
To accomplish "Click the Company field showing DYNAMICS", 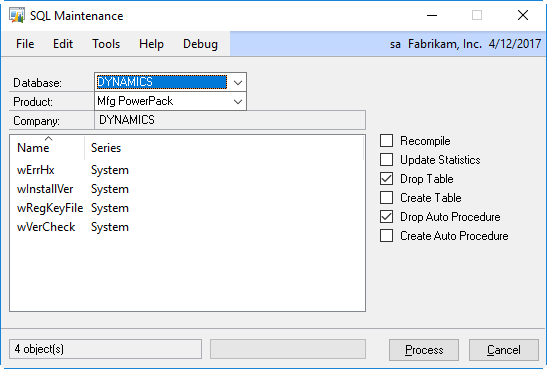I will [230, 120].
